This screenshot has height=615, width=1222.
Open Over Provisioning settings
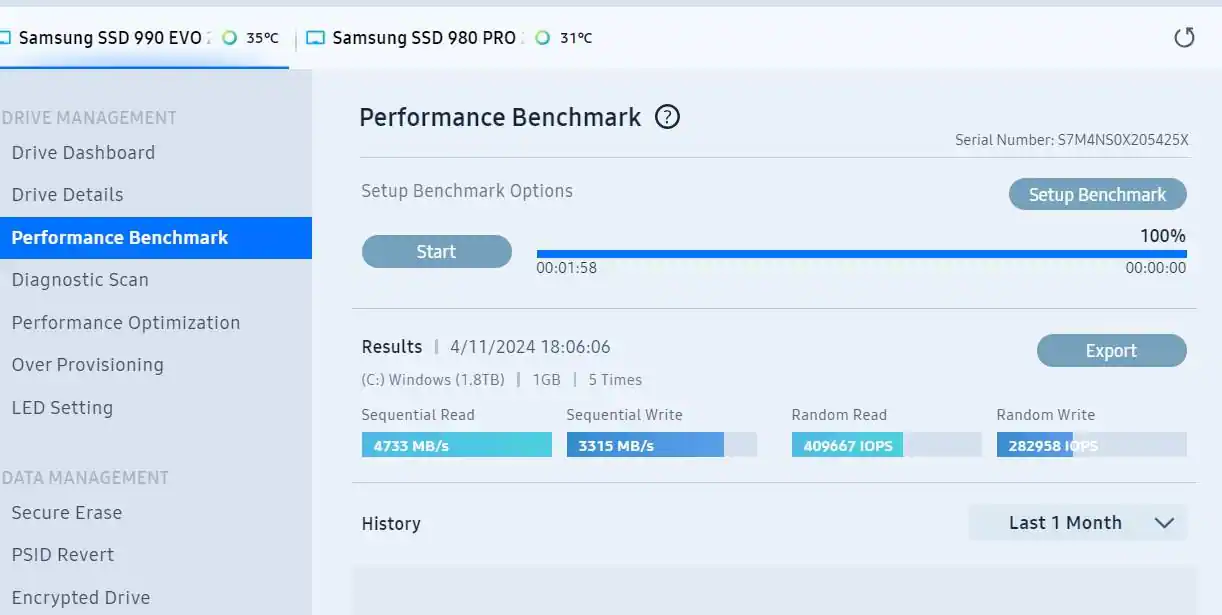[87, 365]
